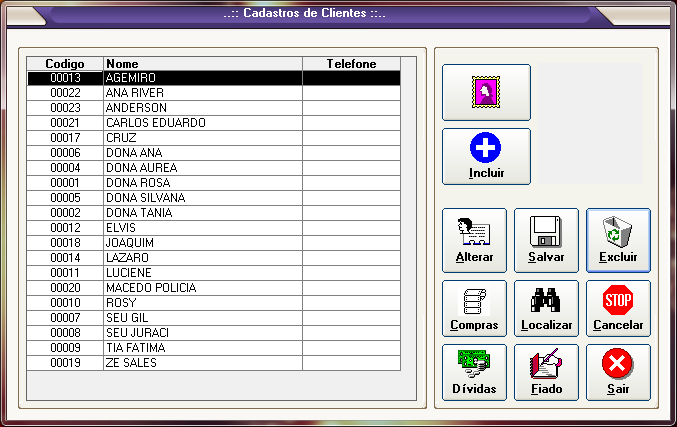
Task: Select client ZE SALES
Action: (214, 363)
